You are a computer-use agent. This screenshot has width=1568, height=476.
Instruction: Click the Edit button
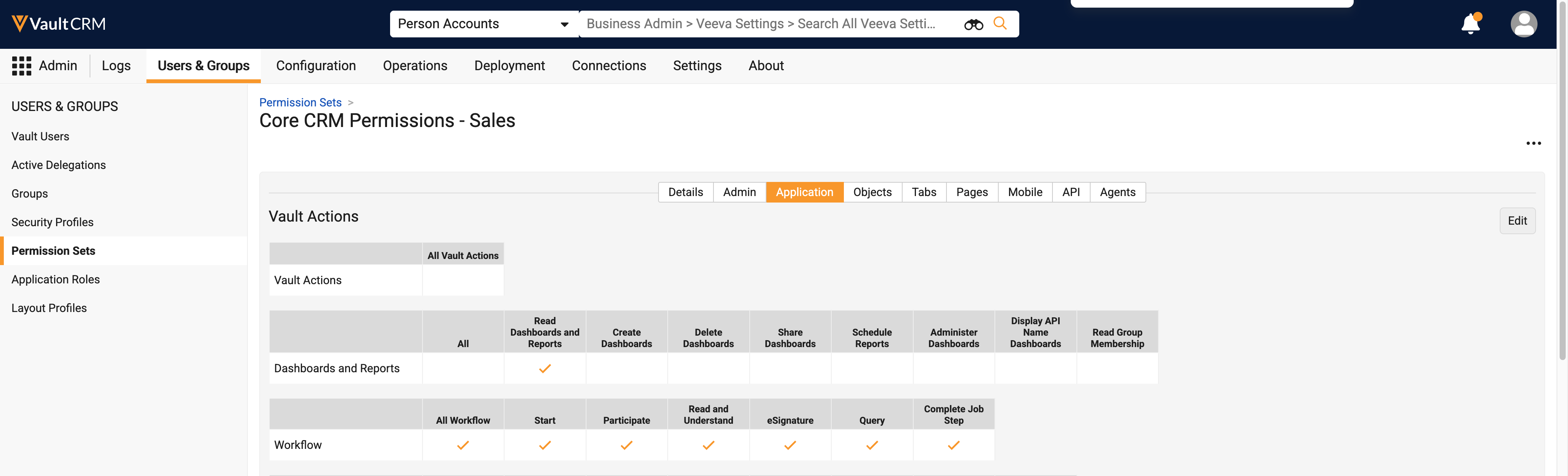coord(1517,220)
